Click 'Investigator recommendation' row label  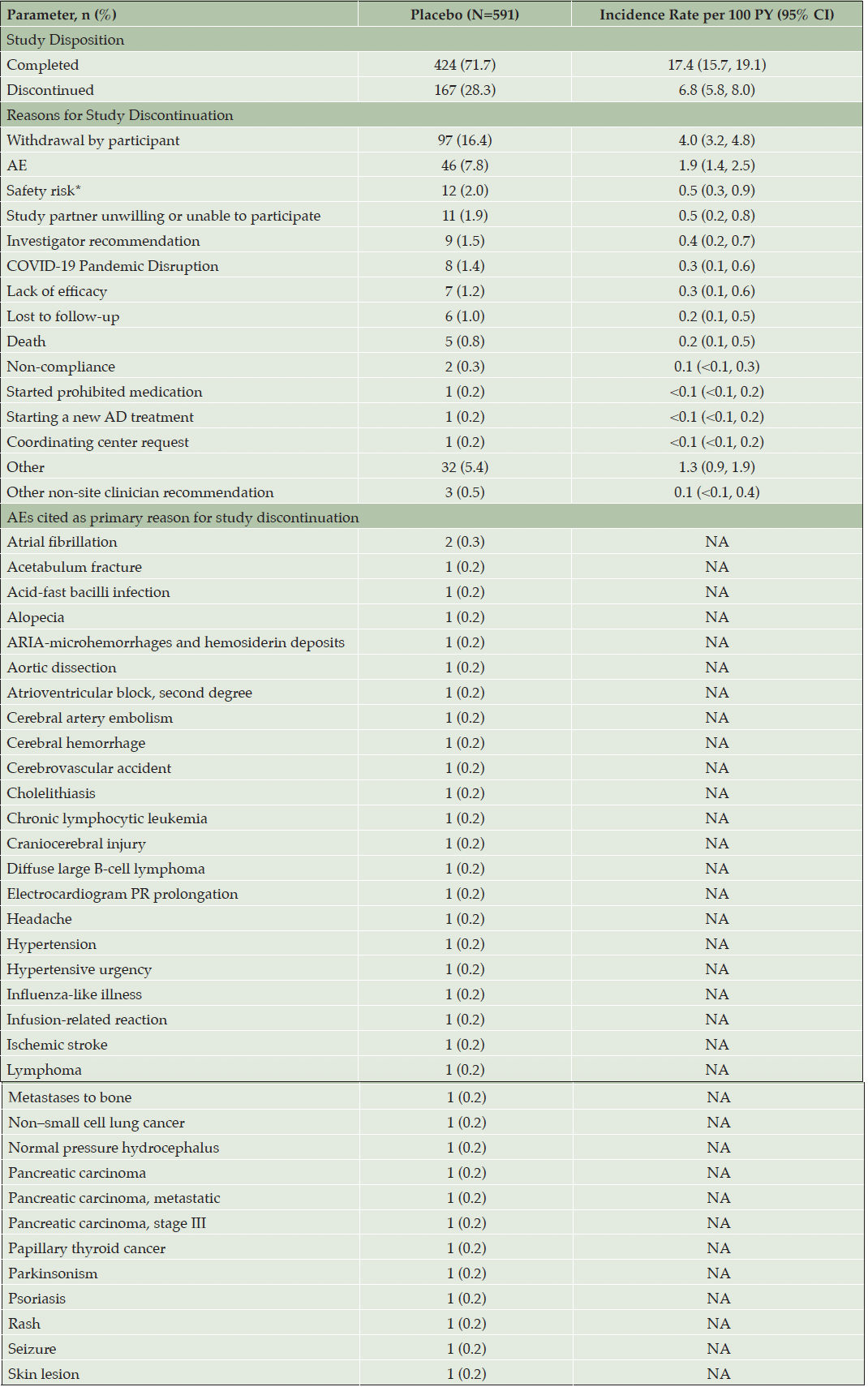tap(103, 241)
